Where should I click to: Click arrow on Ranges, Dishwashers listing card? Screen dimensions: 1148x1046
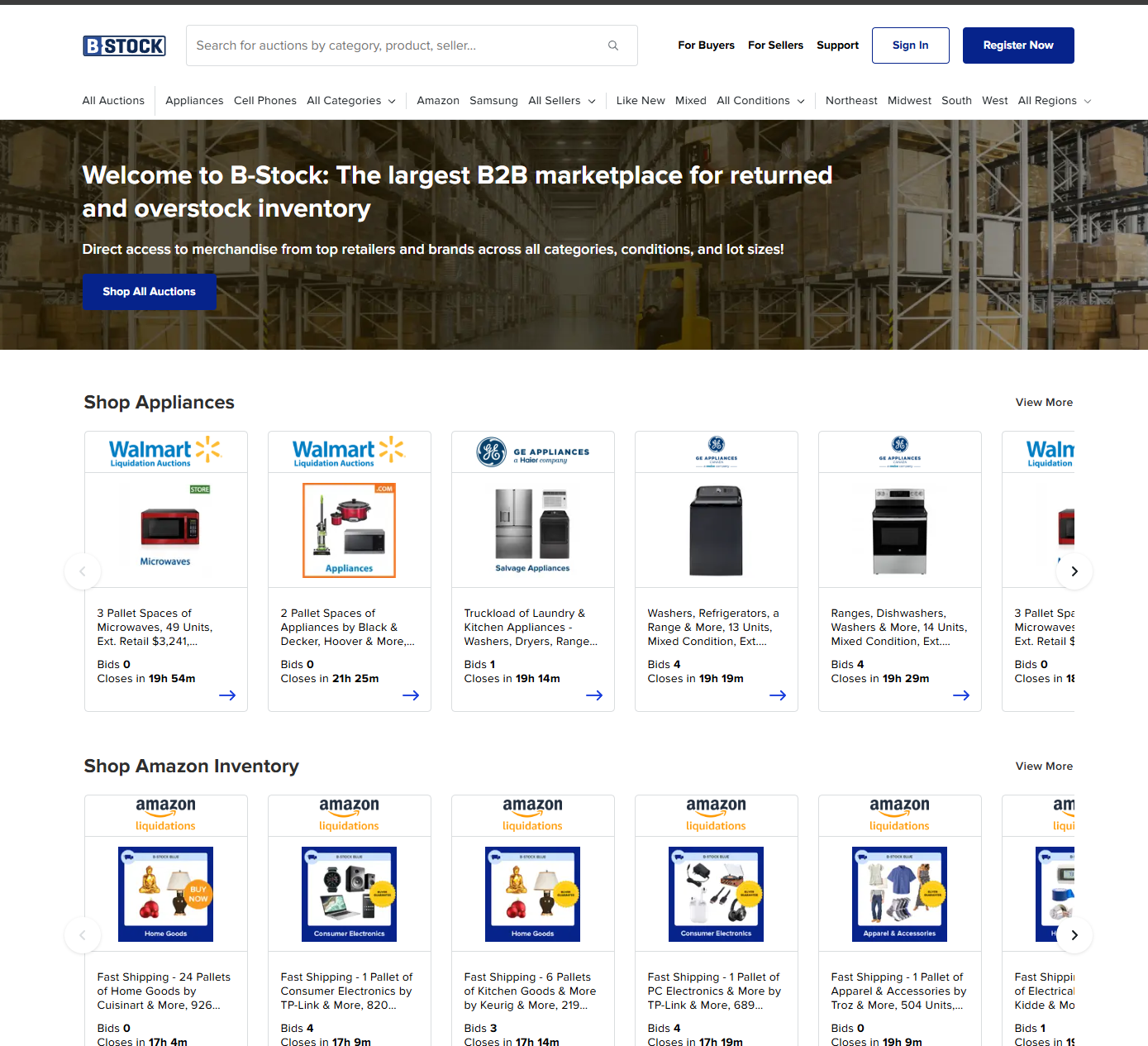pos(960,695)
